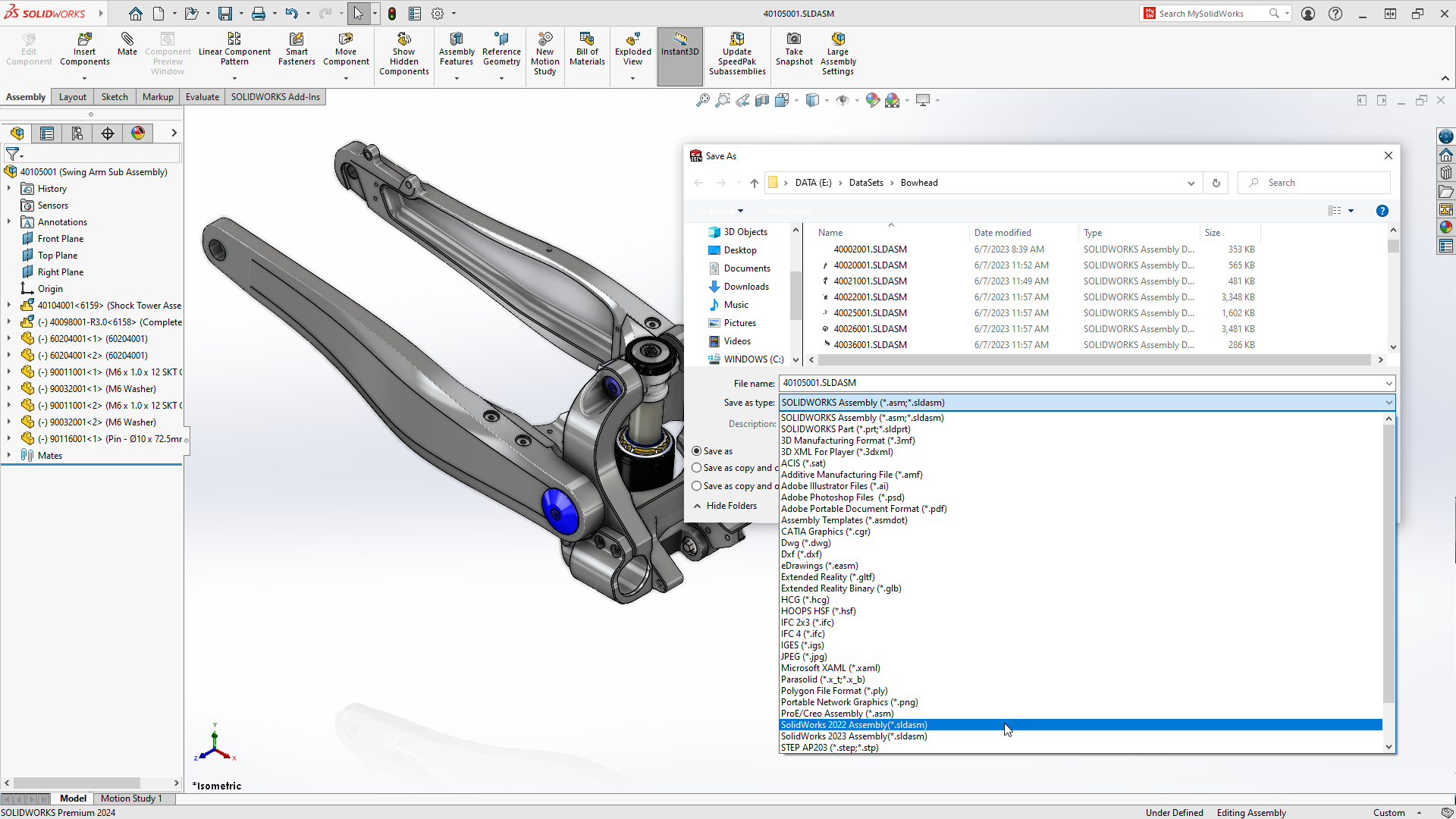This screenshot has height=819, width=1456.
Task: Select the Instant3D tool
Action: (x=680, y=50)
